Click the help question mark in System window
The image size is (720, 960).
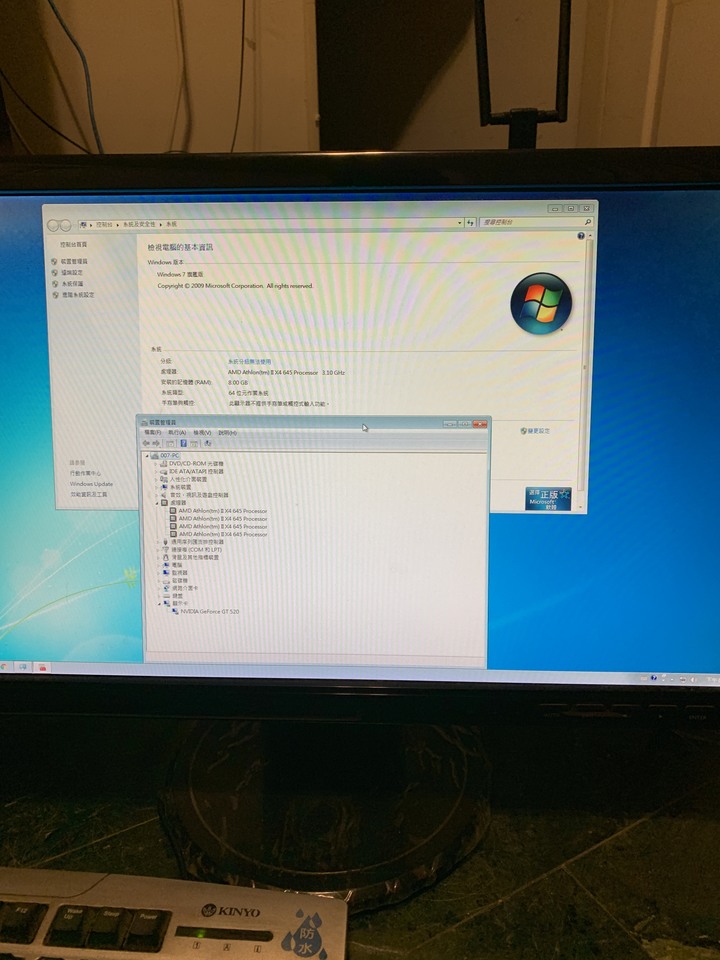pyautogui.click(x=580, y=236)
